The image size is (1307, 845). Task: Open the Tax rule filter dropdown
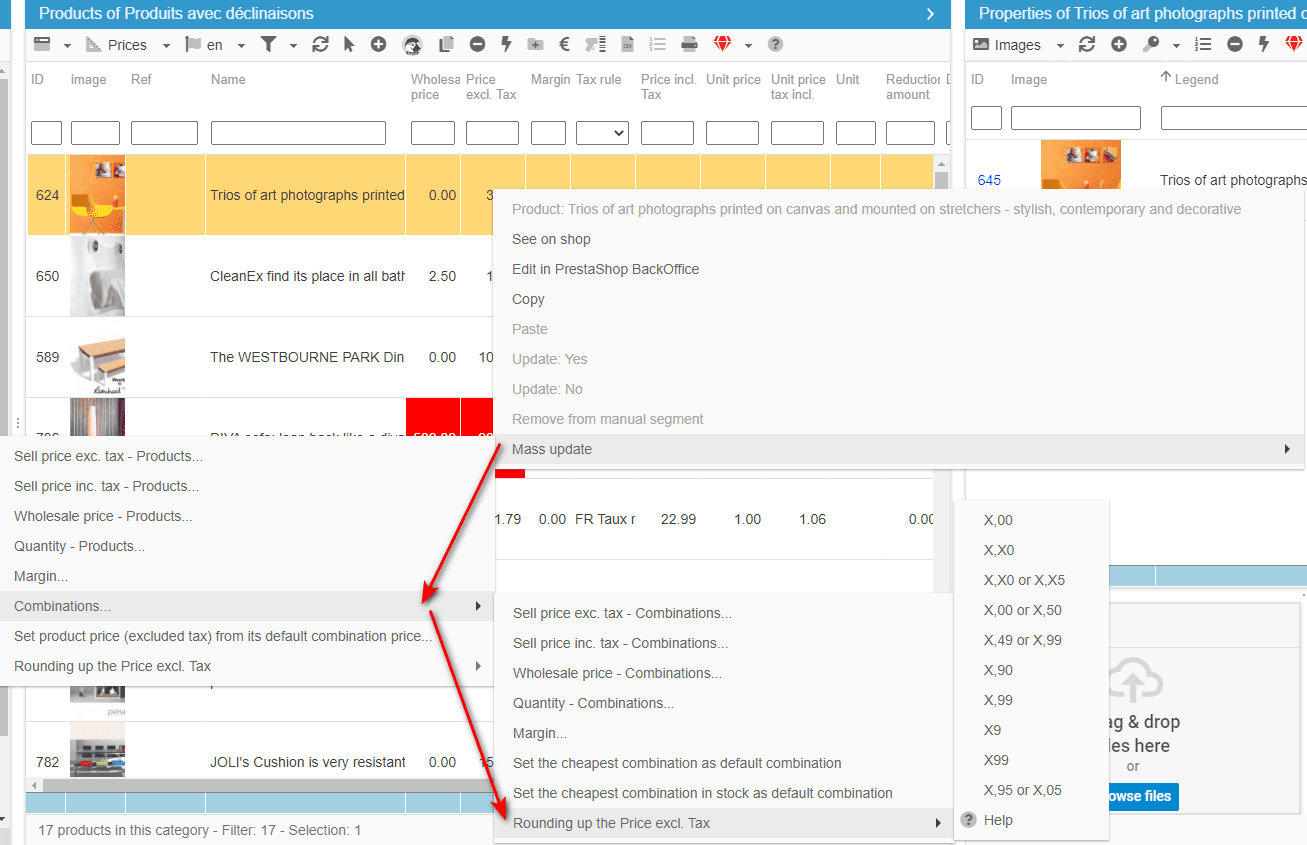602,133
